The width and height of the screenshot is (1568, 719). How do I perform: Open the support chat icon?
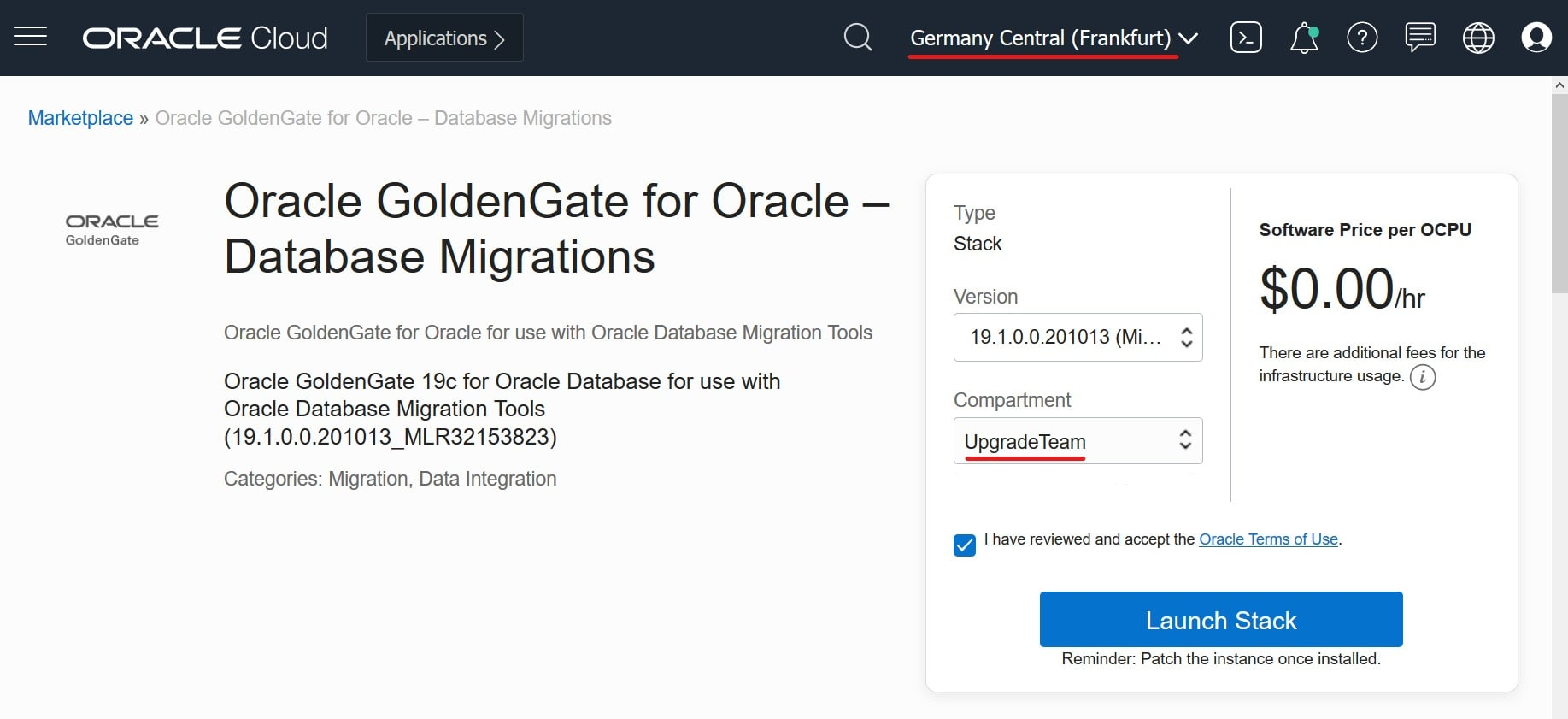pyautogui.click(x=1419, y=38)
